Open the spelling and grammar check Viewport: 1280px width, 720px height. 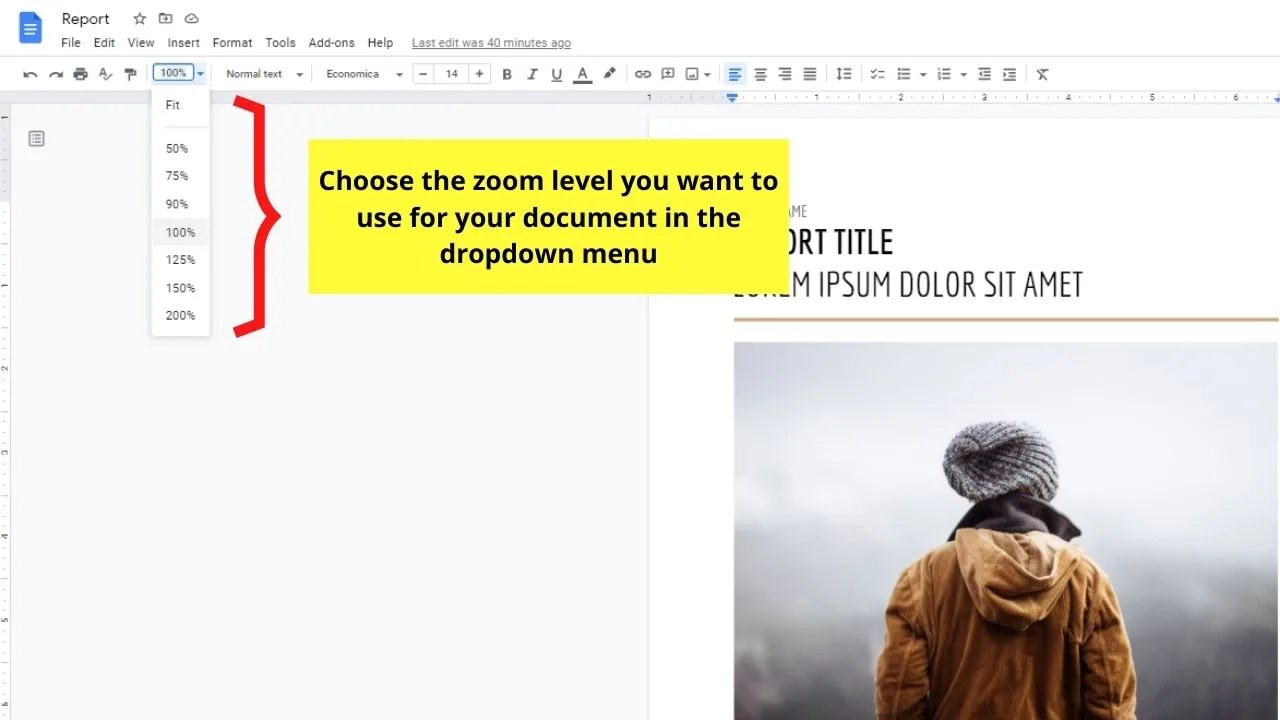(105, 73)
